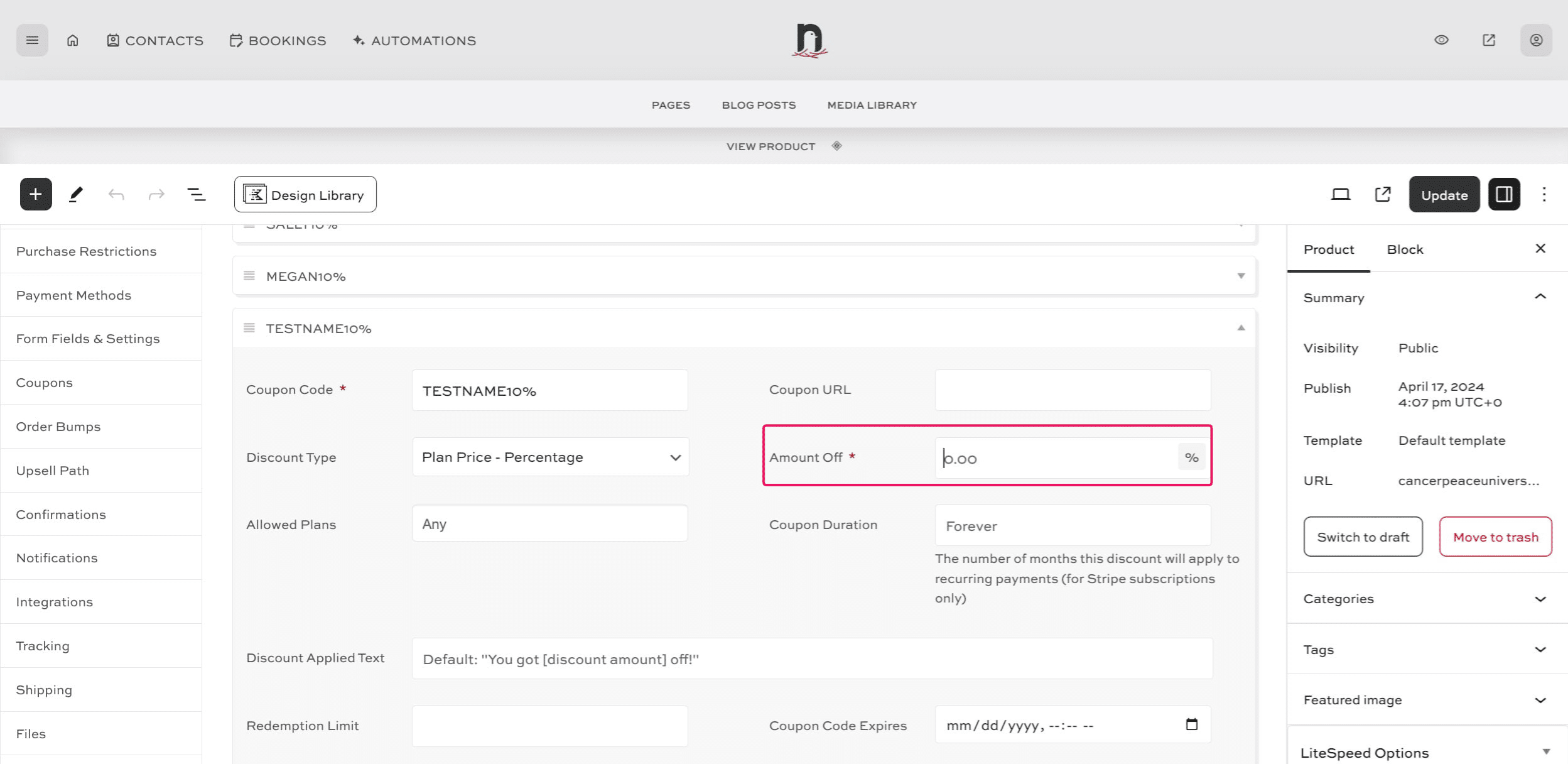Image resolution: width=1568 pixels, height=764 pixels.
Task: Switch to the Block tab
Action: point(1405,249)
